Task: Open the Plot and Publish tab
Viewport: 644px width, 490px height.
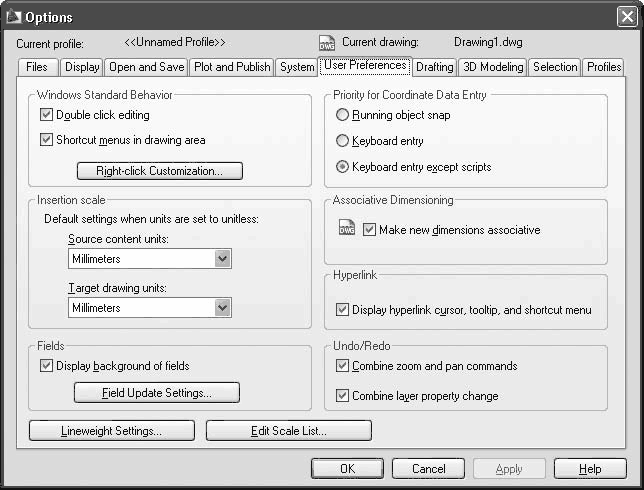Action: coord(231,67)
